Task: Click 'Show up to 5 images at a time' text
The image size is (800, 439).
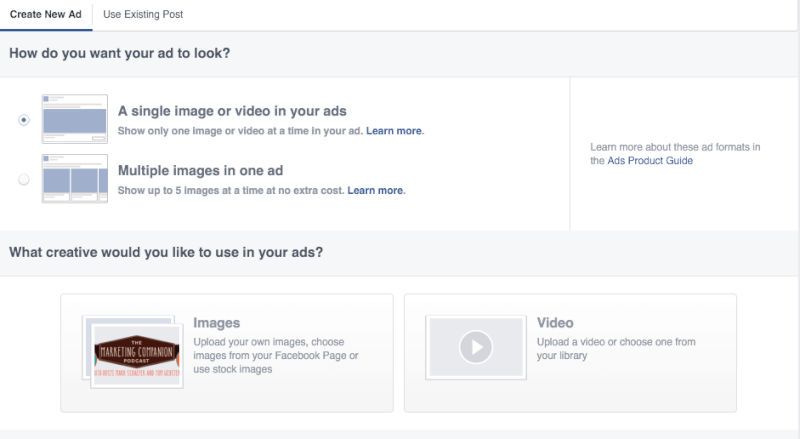Action: coord(230,190)
